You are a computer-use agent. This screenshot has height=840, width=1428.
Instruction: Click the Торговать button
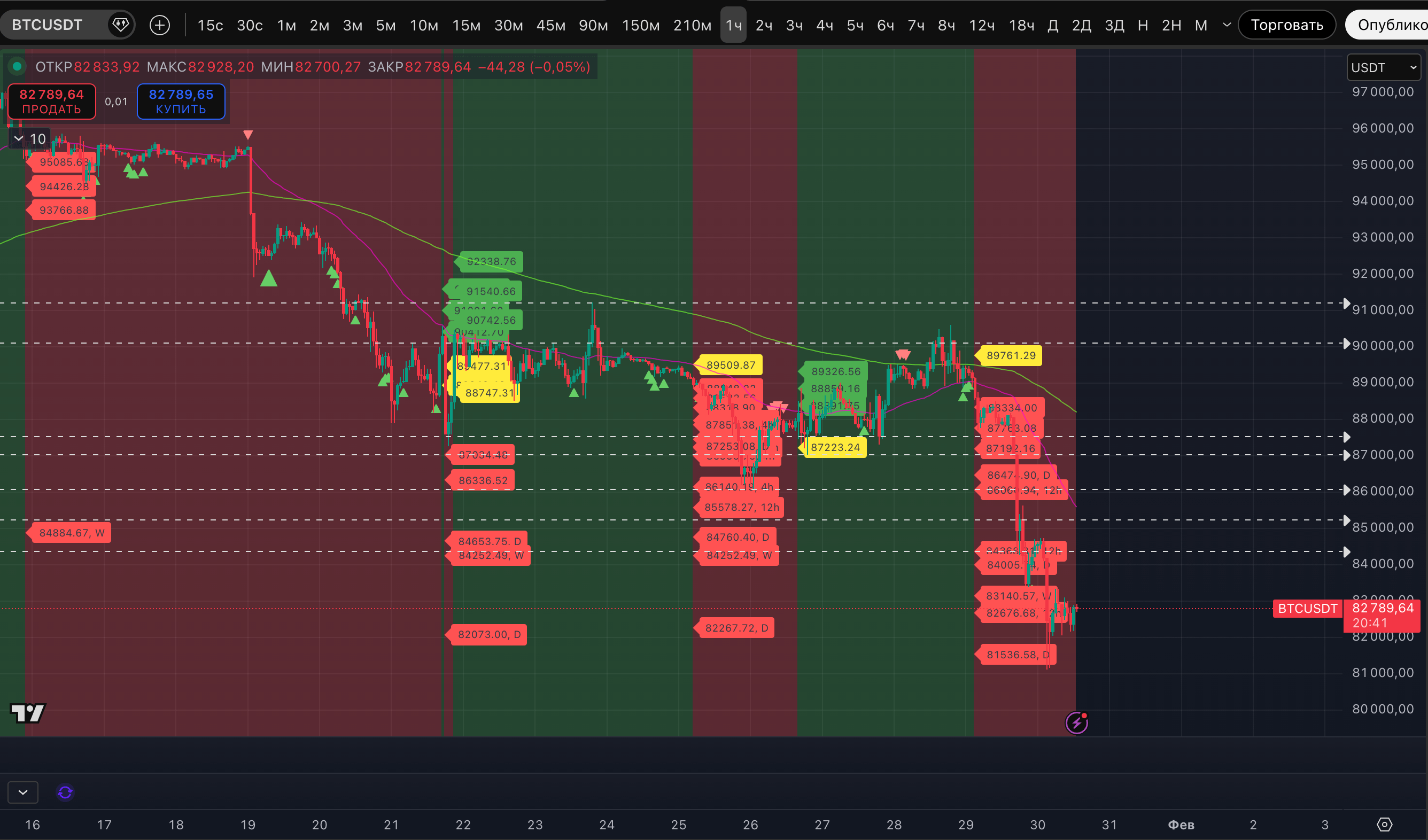1286,25
